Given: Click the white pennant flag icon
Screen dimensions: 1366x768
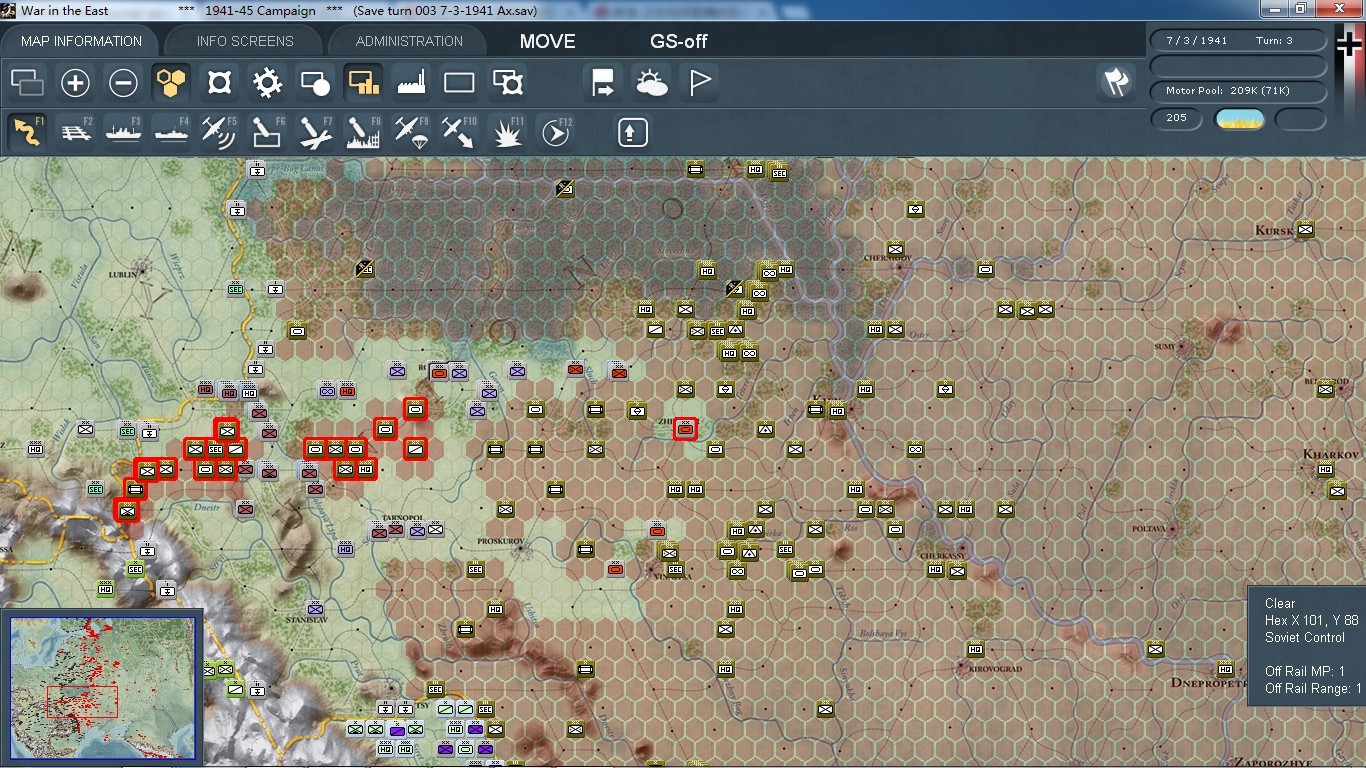Looking at the screenshot, I should 700,83.
